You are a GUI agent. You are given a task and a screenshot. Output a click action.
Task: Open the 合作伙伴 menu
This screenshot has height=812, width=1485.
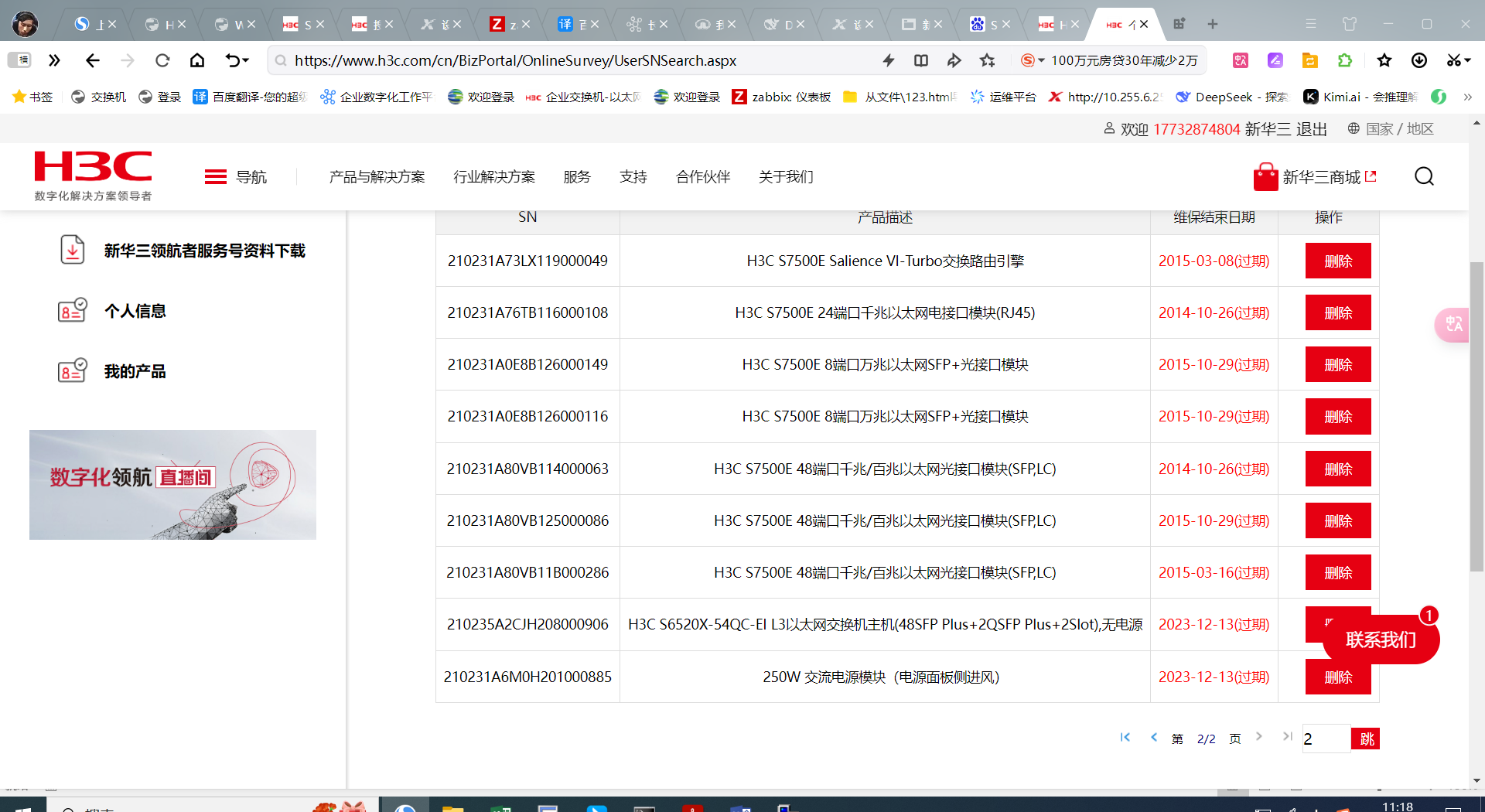tap(703, 177)
